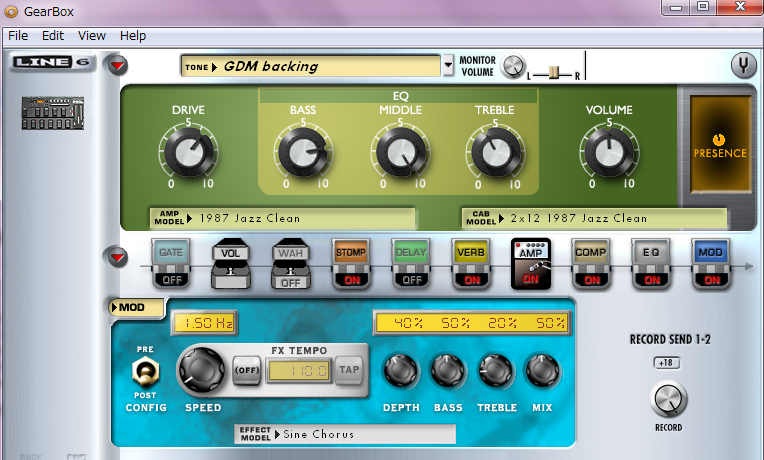Click the MOD panel TREBLE knob
Screen dimensions: 764x460
click(496, 371)
